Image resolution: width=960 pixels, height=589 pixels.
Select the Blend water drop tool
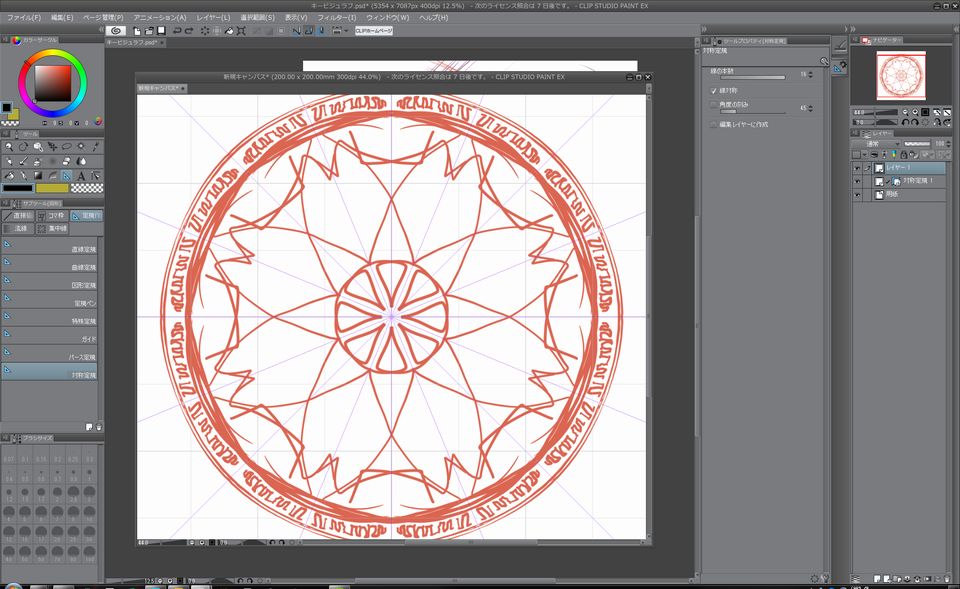tap(81, 162)
